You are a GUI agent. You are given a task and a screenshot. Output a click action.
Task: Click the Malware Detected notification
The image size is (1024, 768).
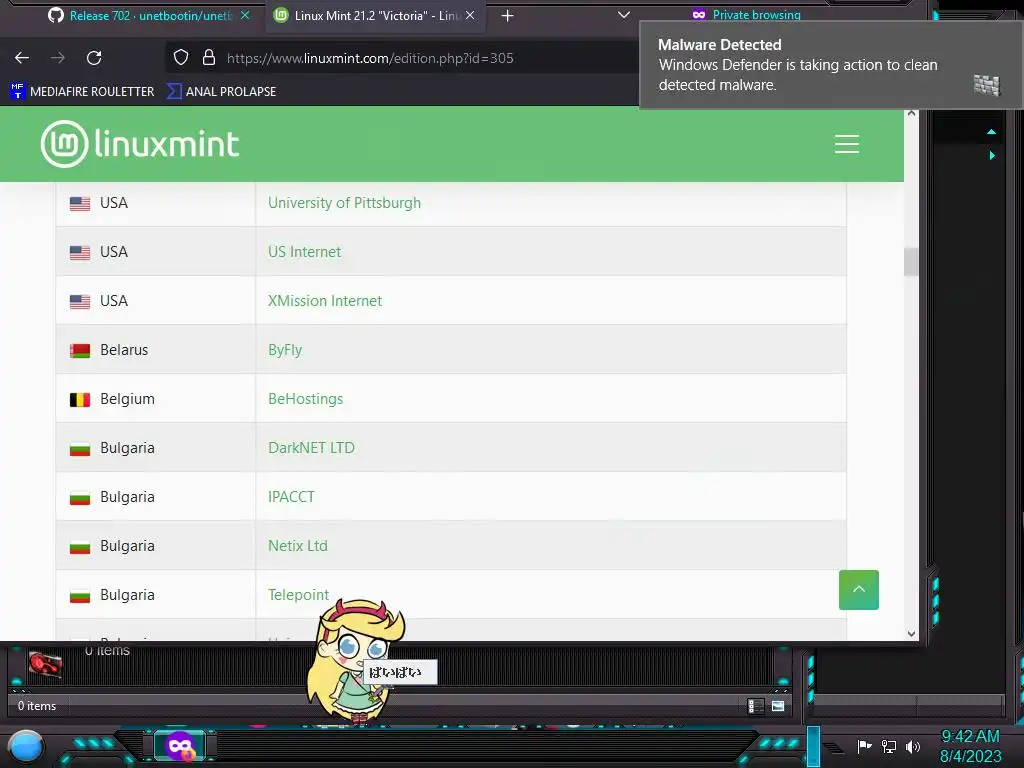click(831, 65)
